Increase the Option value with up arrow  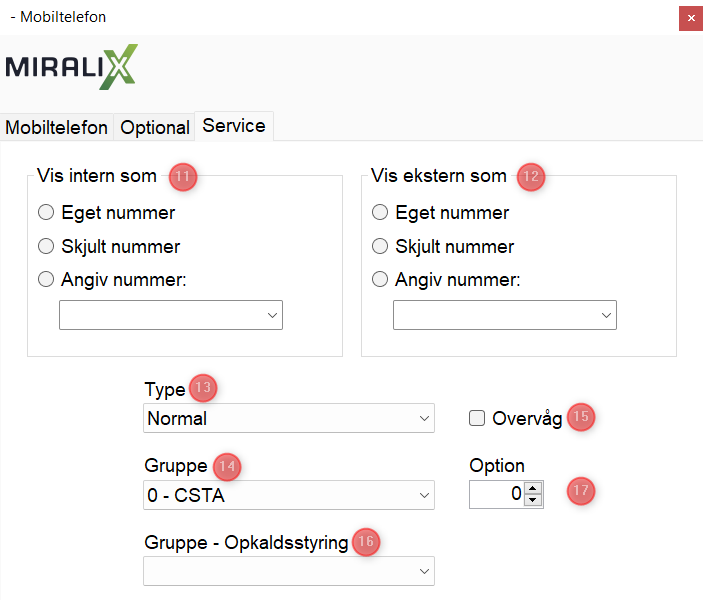pos(533,488)
